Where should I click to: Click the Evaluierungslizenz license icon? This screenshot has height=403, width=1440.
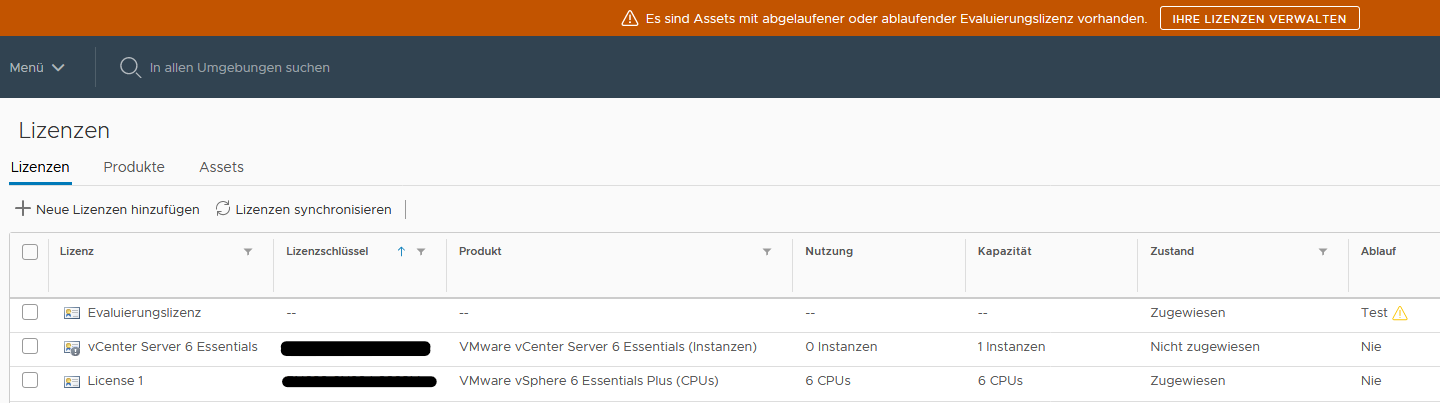pyautogui.click(x=72, y=313)
